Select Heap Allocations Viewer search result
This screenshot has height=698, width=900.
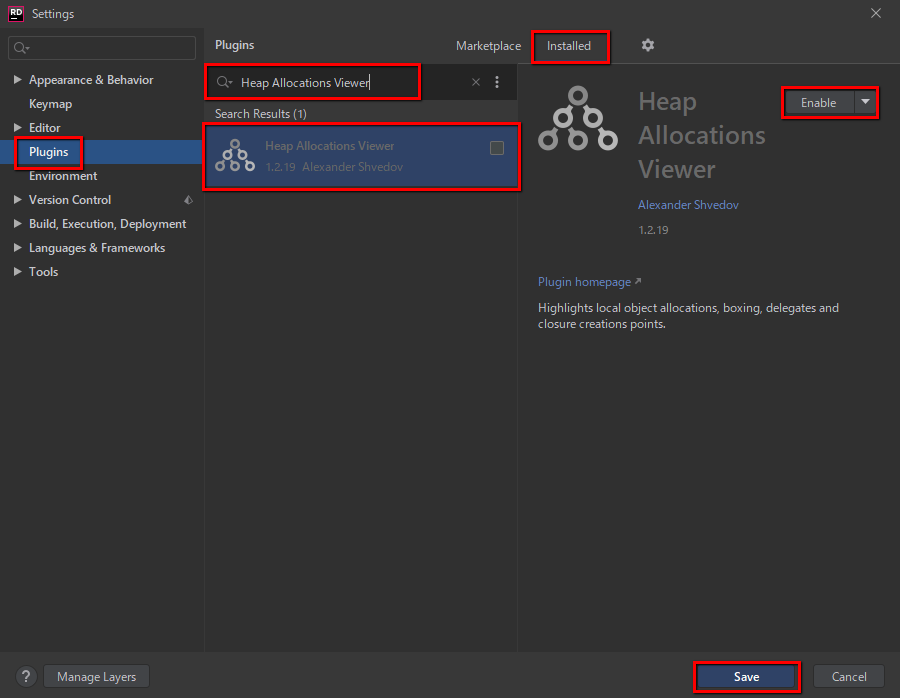361,156
